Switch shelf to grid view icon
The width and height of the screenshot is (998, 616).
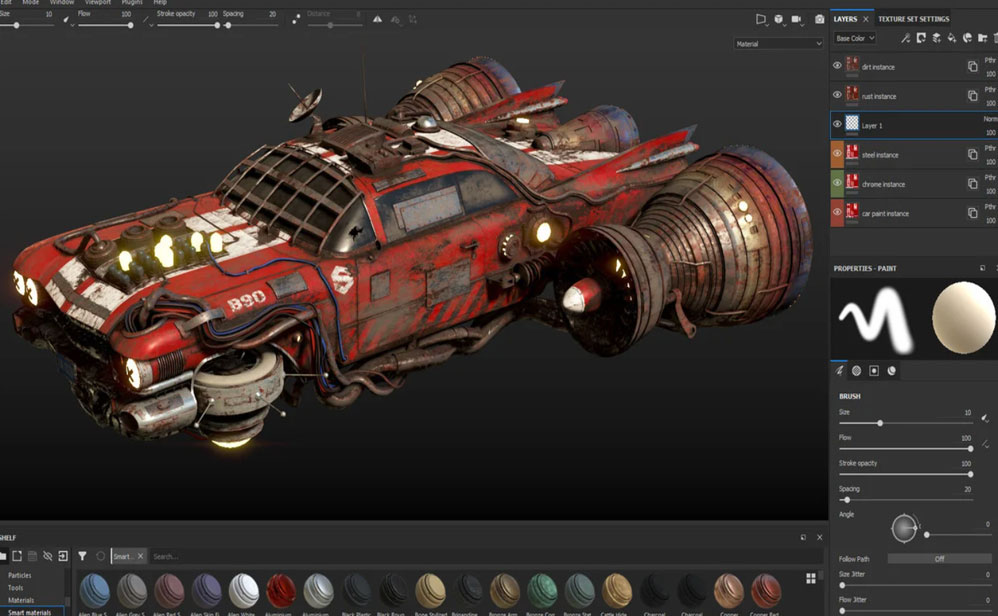[x=810, y=577]
